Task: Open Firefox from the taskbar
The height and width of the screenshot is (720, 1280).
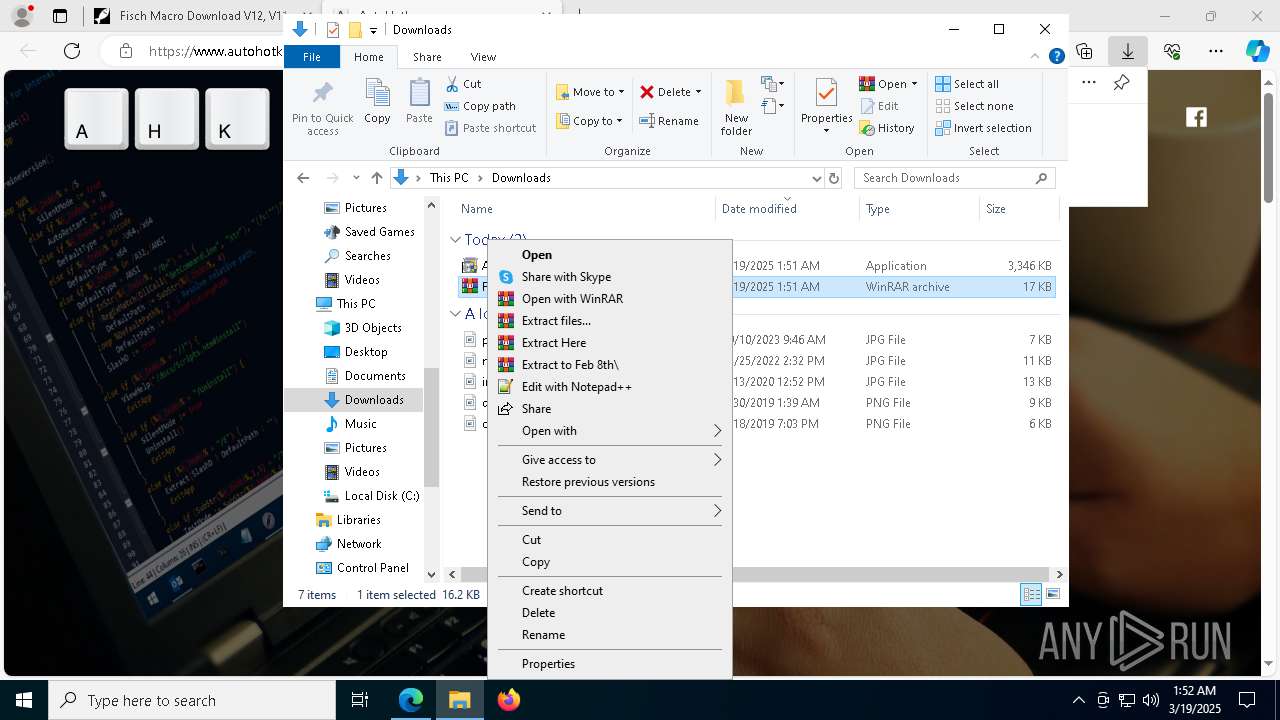Action: pyautogui.click(x=508, y=700)
